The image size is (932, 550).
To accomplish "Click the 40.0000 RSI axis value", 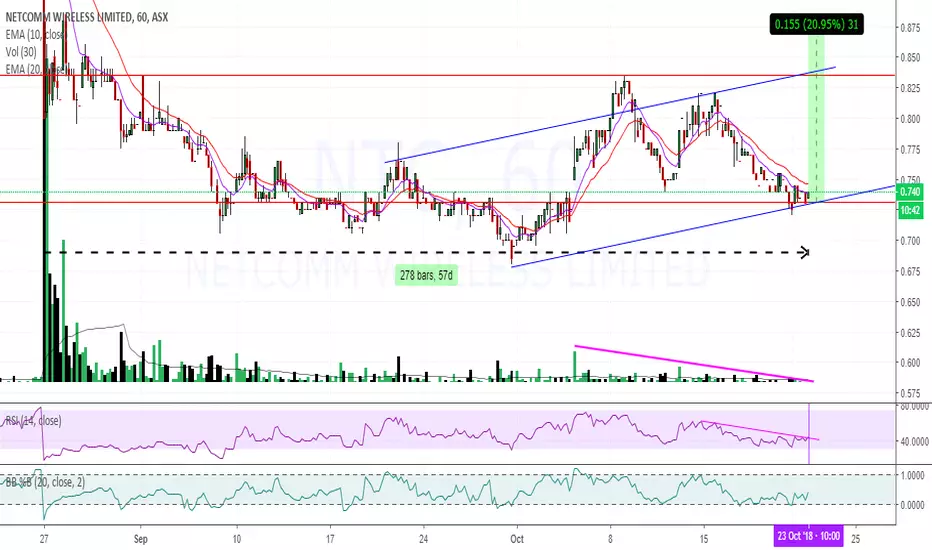I will click(914, 441).
